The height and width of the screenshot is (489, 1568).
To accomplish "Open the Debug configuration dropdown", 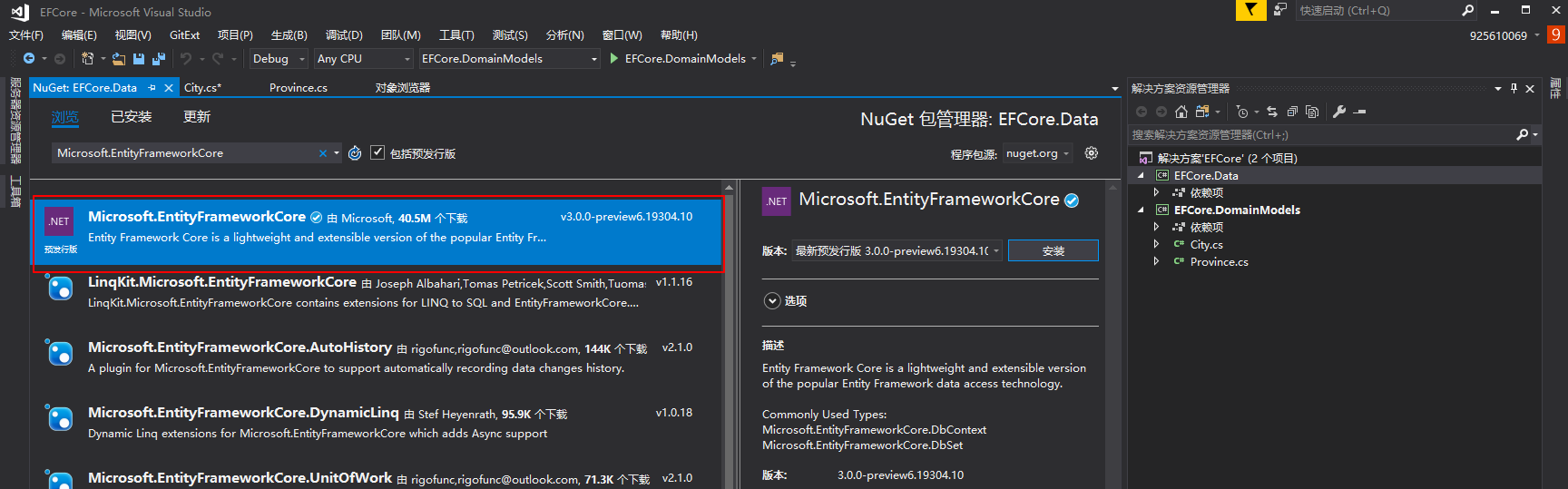I will pyautogui.click(x=279, y=59).
